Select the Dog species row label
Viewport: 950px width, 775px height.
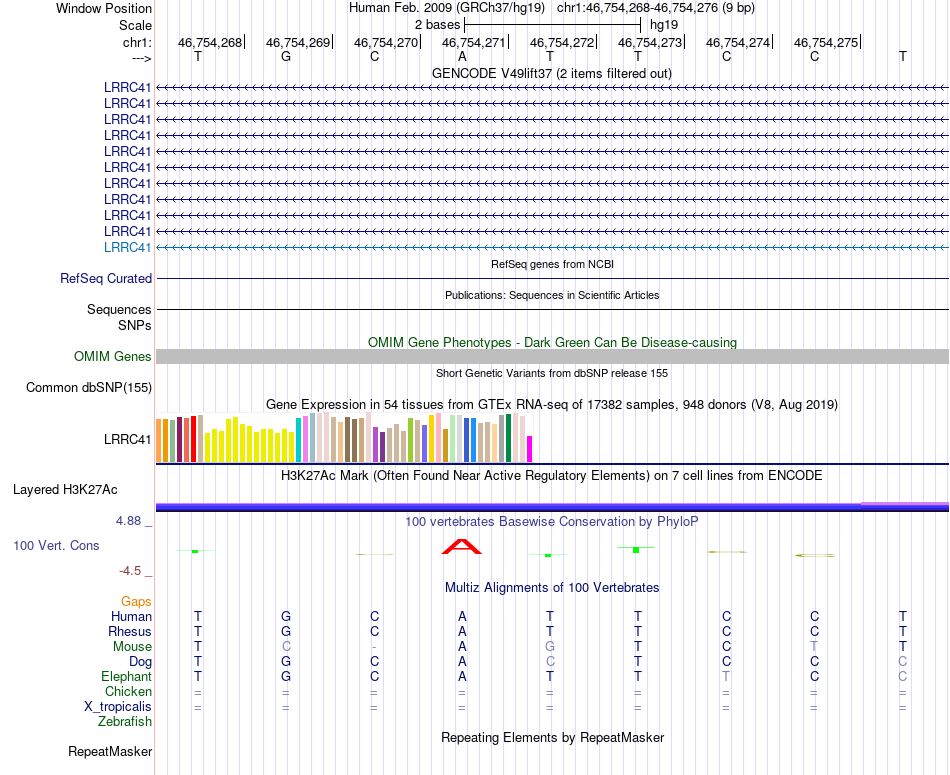point(140,662)
